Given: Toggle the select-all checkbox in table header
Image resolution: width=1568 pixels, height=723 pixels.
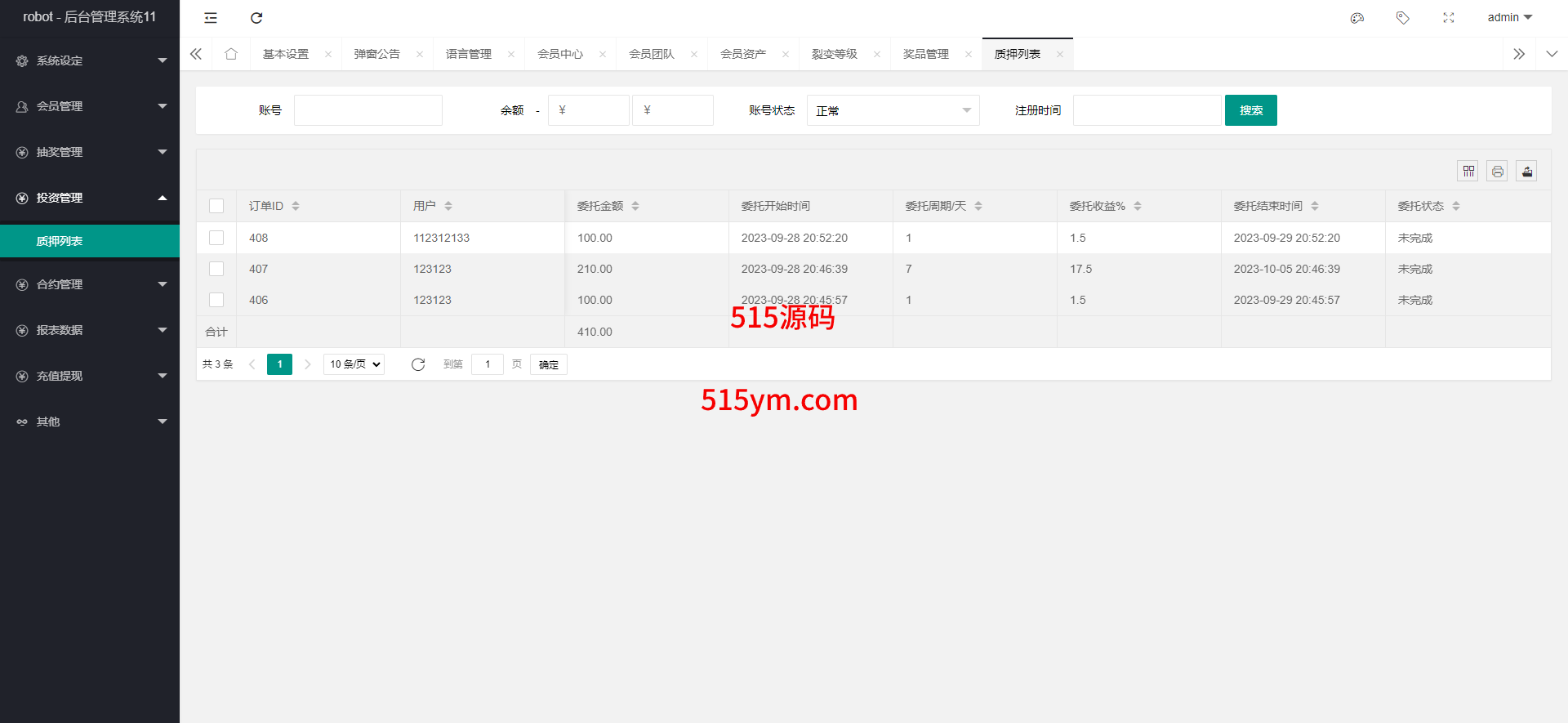Looking at the screenshot, I should (x=216, y=206).
